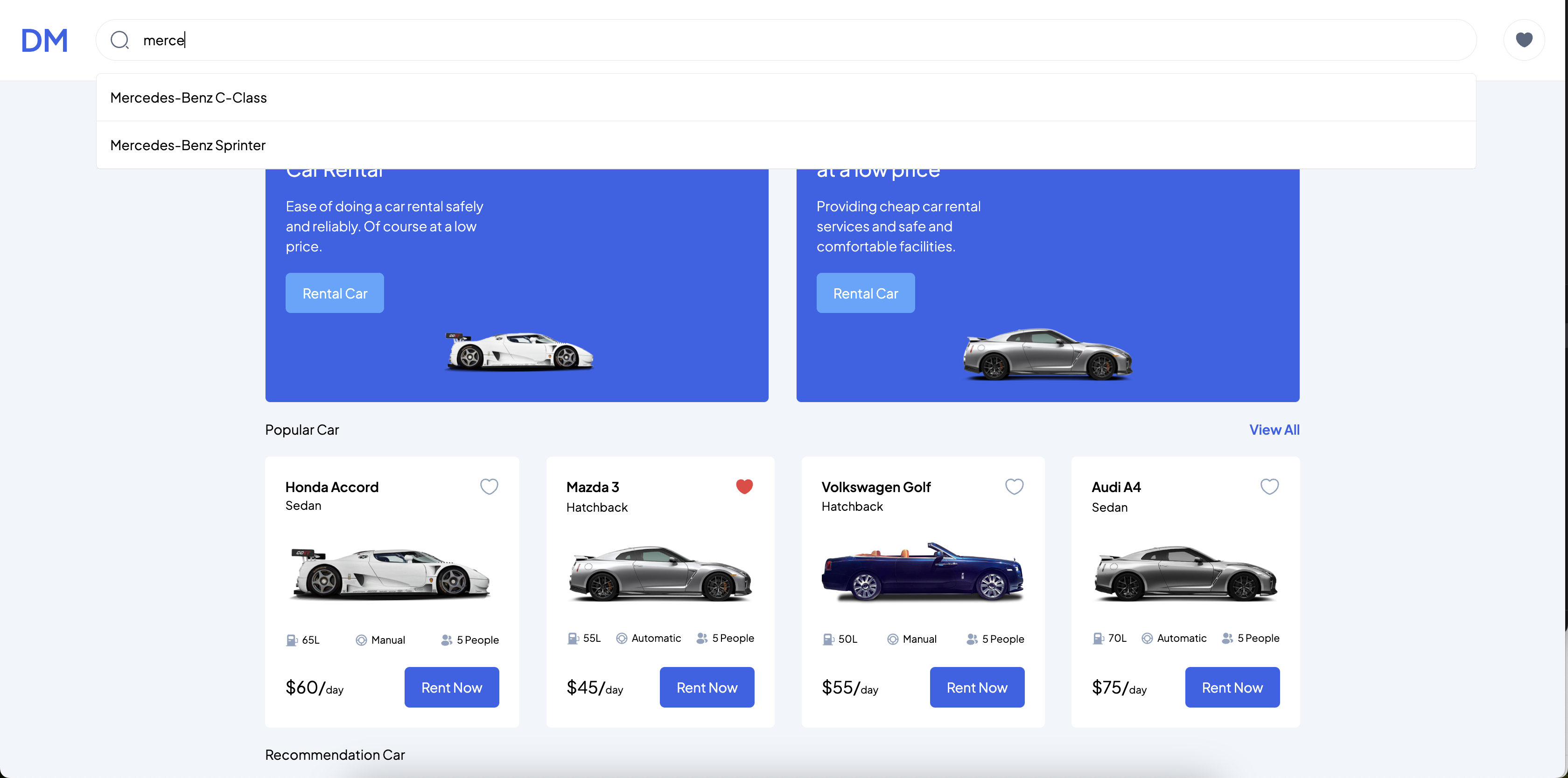Go home via the DM logo
The height and width of the screenshot is (778, 1568).
(x=44, y=41)
